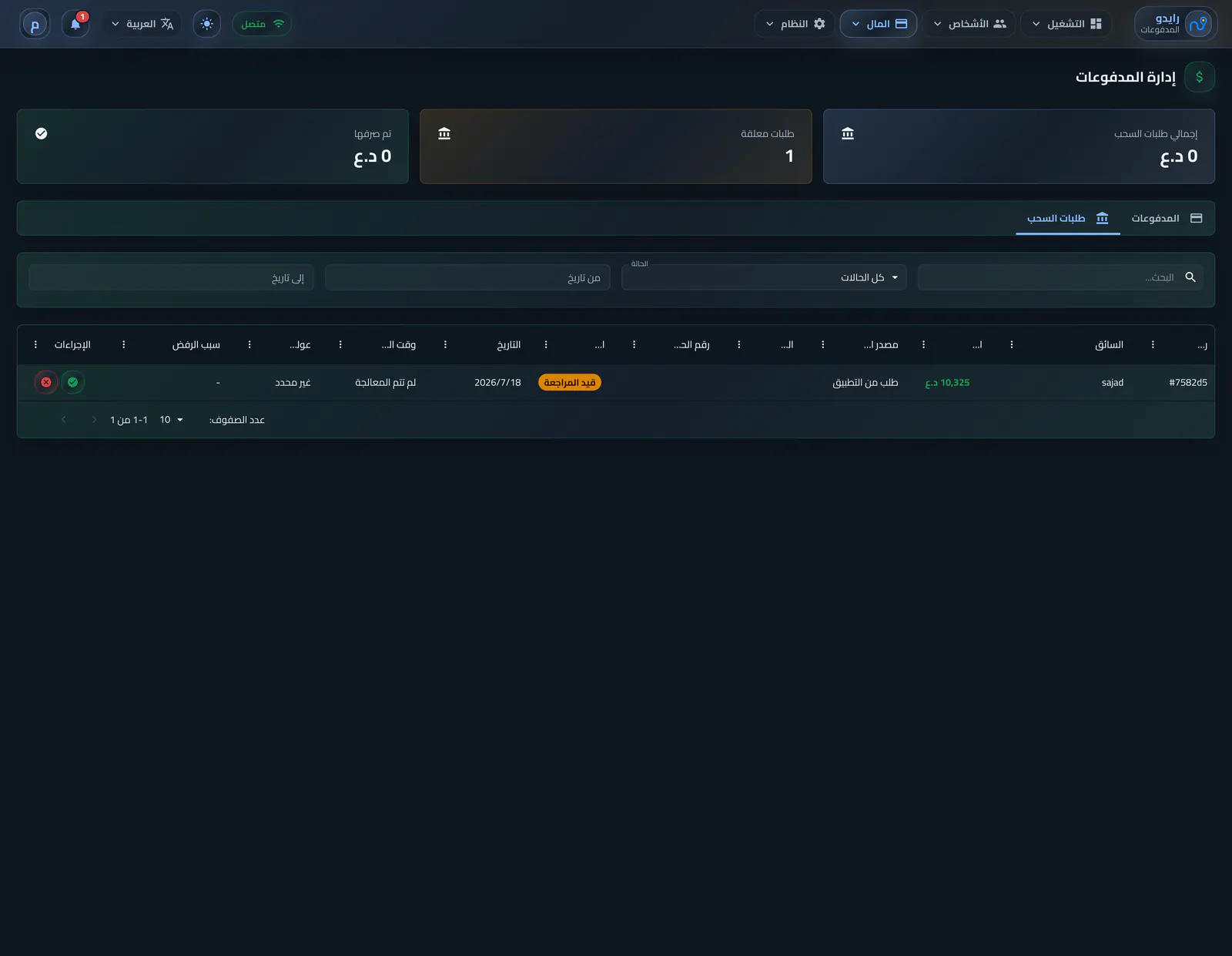Open the كل الحالات status filter
1232x956 pixels.
point(764,277)
